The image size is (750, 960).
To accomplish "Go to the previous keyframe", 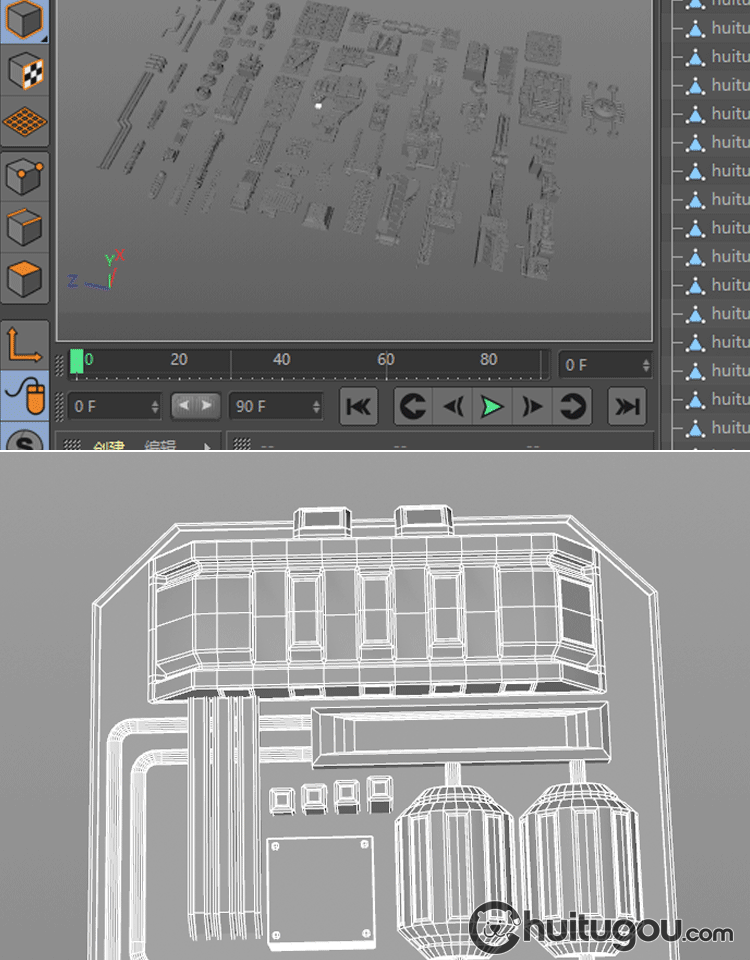I will (x=413, y=407).
